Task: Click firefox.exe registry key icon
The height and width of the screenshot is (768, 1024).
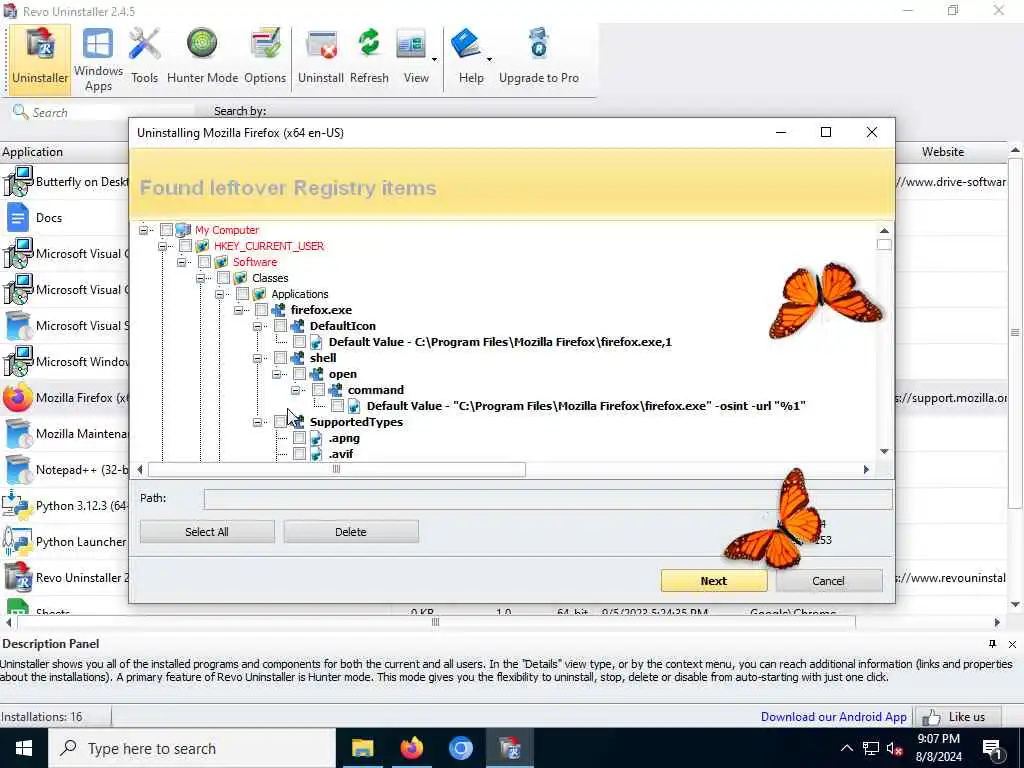Action: (278, 310)
